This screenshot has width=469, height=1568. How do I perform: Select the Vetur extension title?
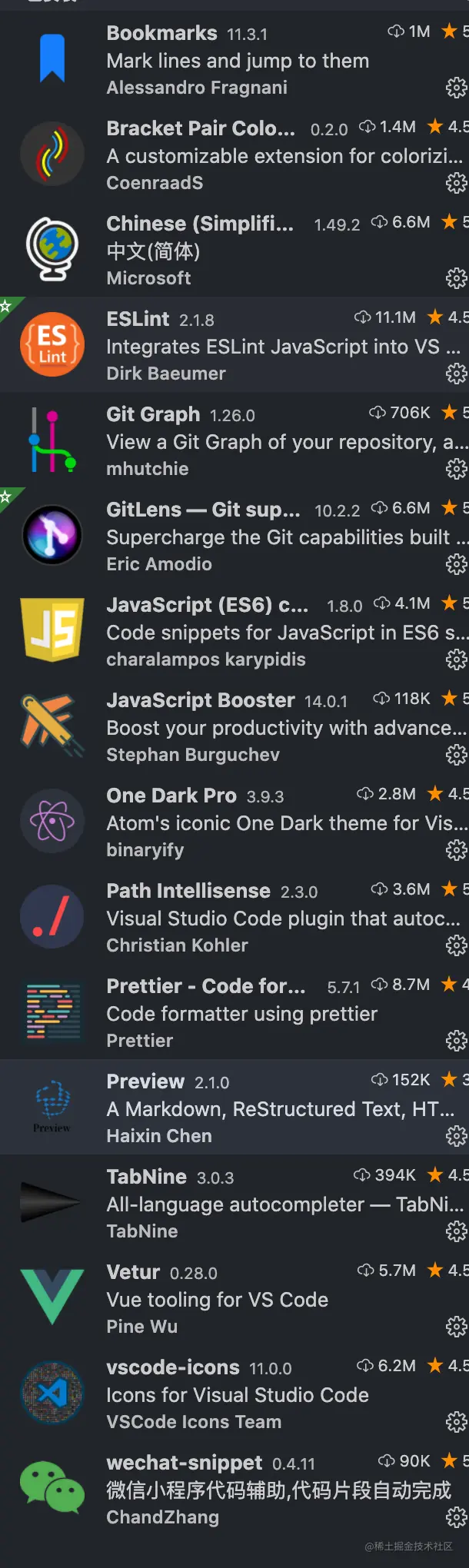133,1272
